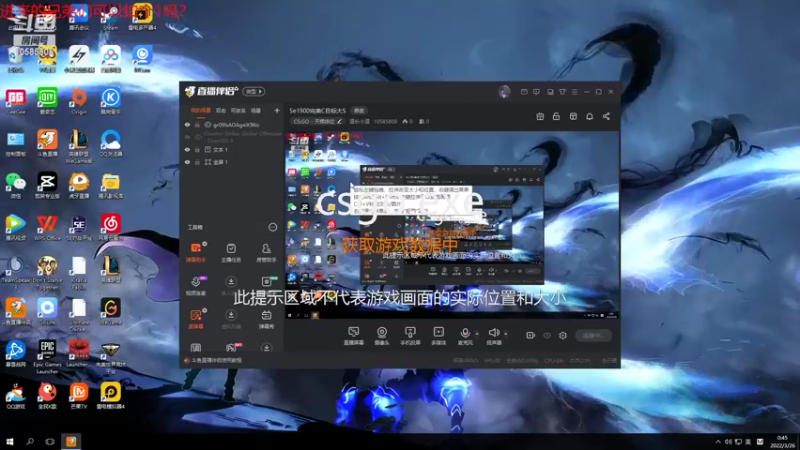This screenshot has height=450, width=800.
Task: Open the stream settings gear
Action: click(563, 335)
